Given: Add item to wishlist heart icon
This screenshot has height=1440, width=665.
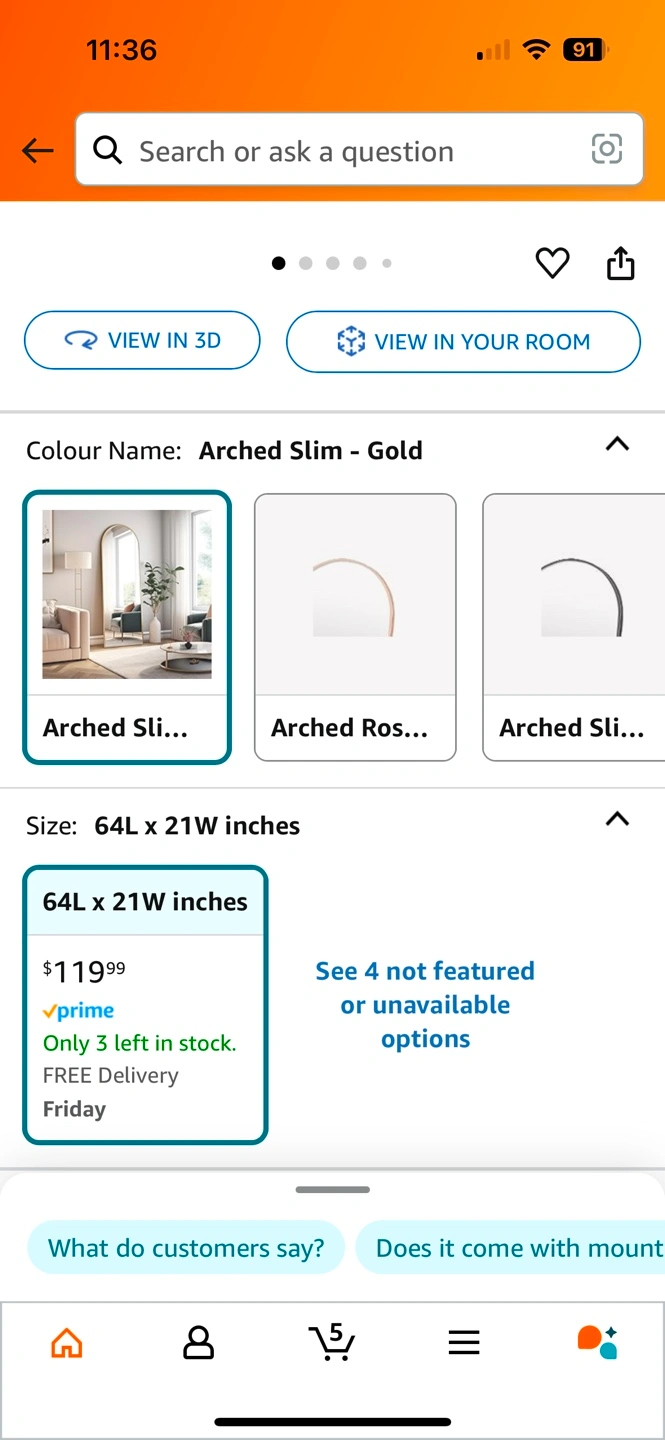Looking at the screenshot, I should tap(552, 263).
